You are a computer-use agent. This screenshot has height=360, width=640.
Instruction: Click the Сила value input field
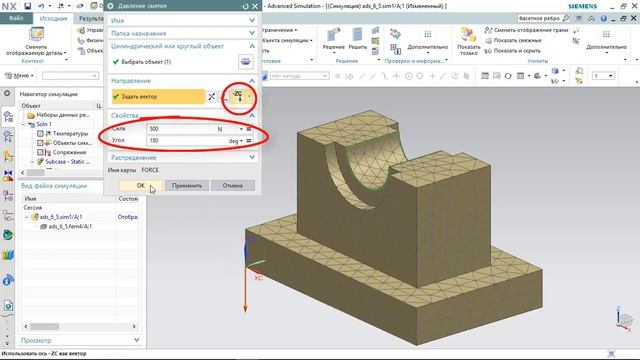pyautogui.click(x=182, y=129)
